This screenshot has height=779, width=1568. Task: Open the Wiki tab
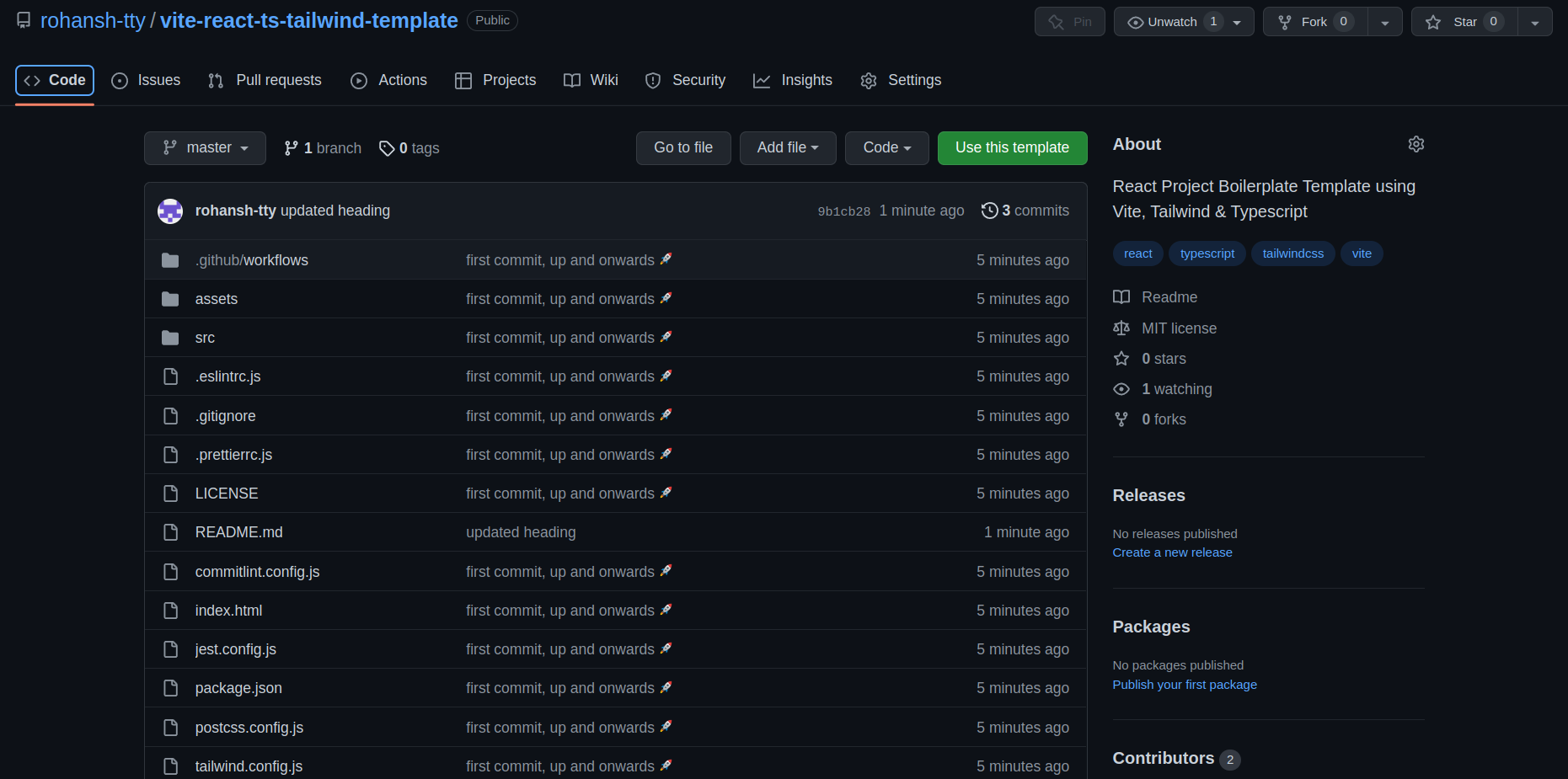pos(591,80)
